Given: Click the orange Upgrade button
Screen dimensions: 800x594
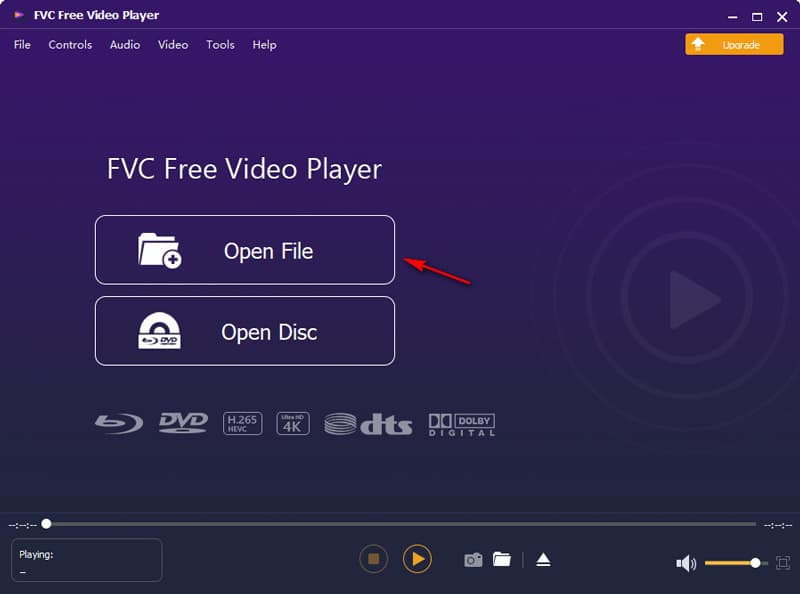Looking at the screenshot, I should pos(734,44).
